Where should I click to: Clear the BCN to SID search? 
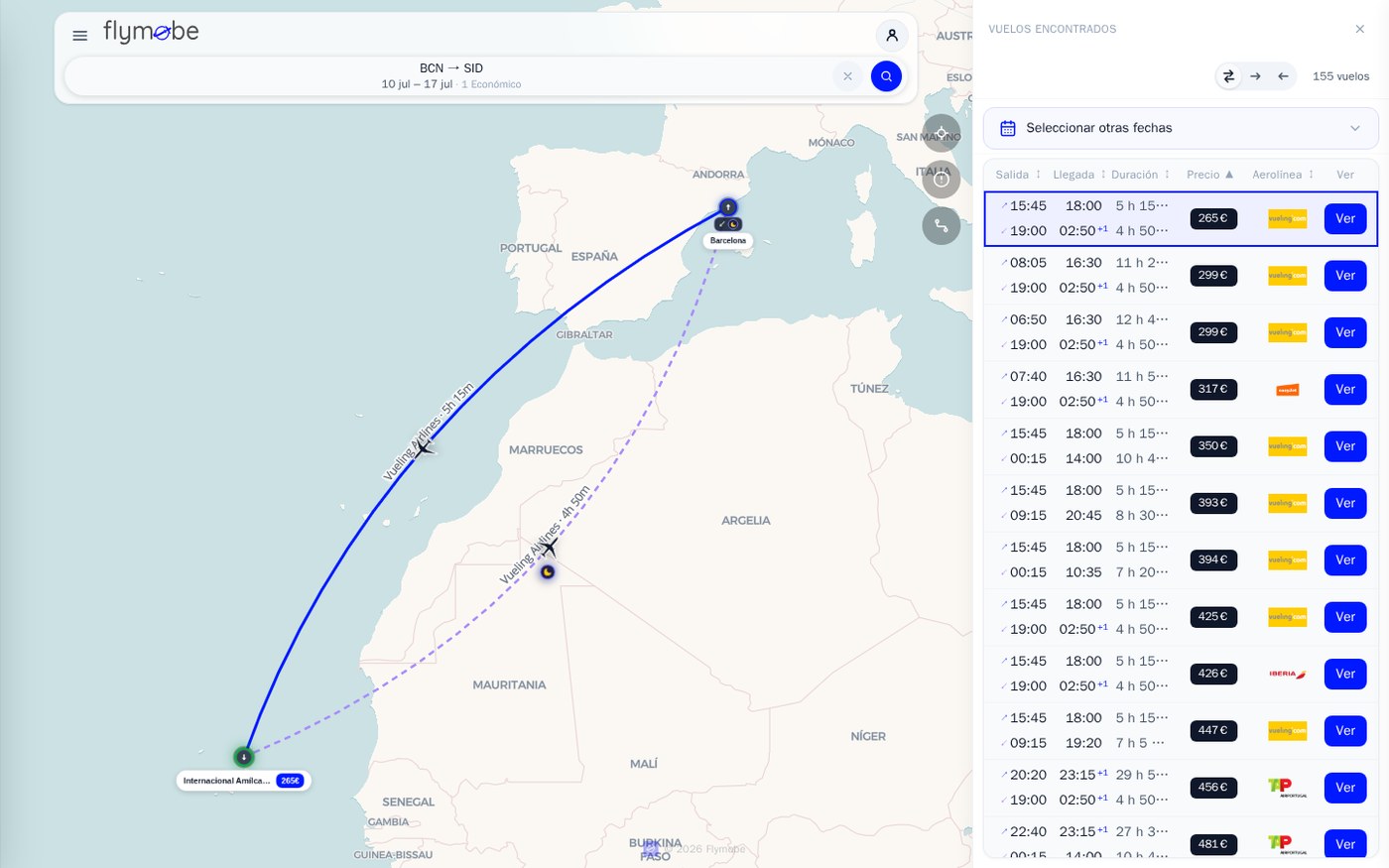[847, 76]
